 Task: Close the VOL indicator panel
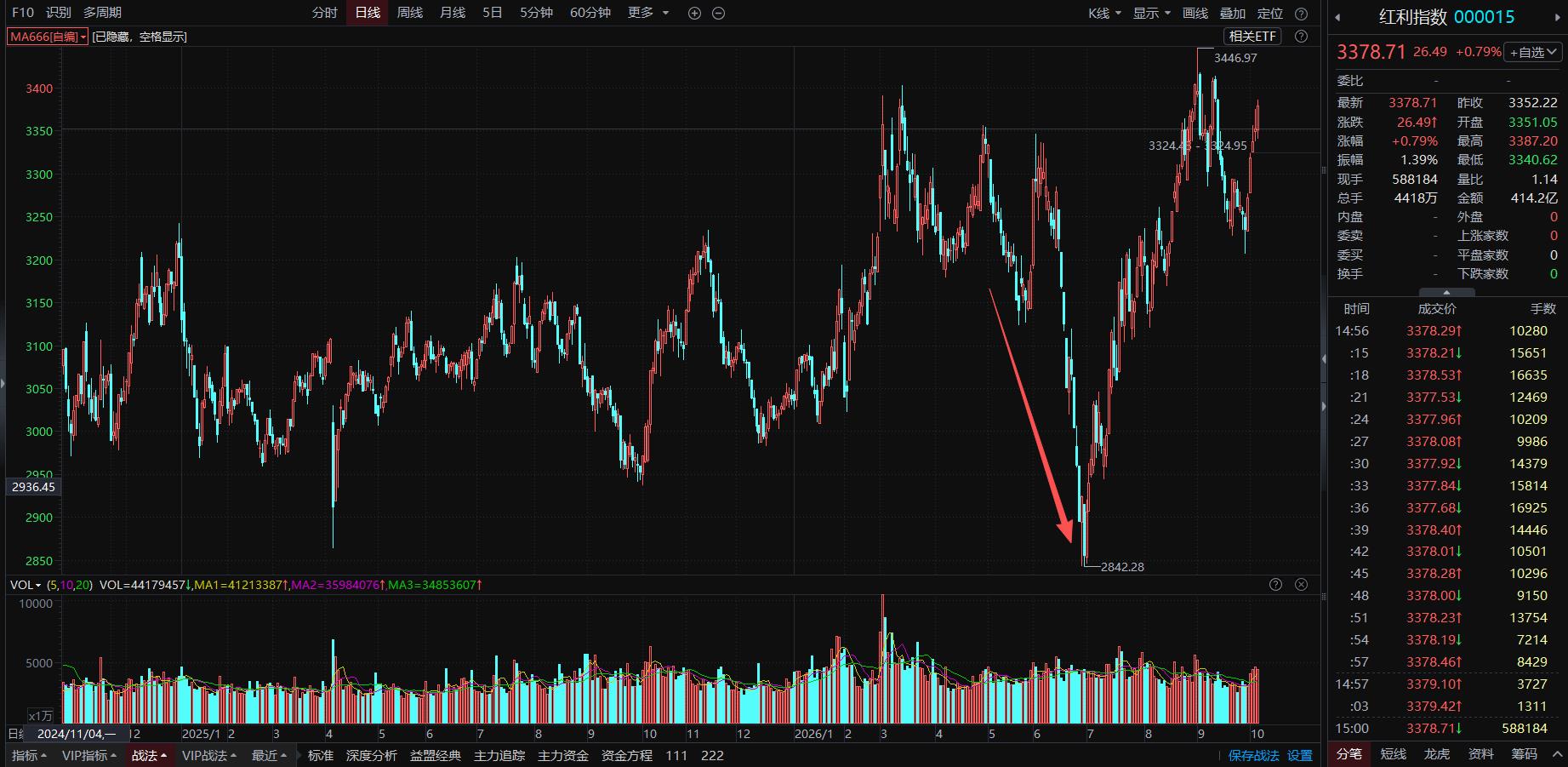(1301, 584)
